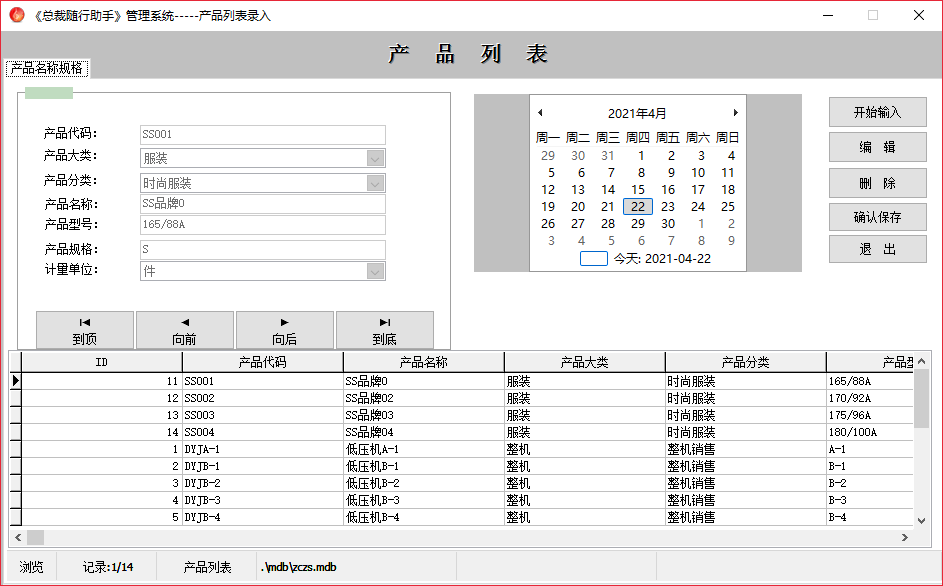Click the vertical scrollbar thumb
This screenshot has width=943, height=586.
tap(921, 399)
